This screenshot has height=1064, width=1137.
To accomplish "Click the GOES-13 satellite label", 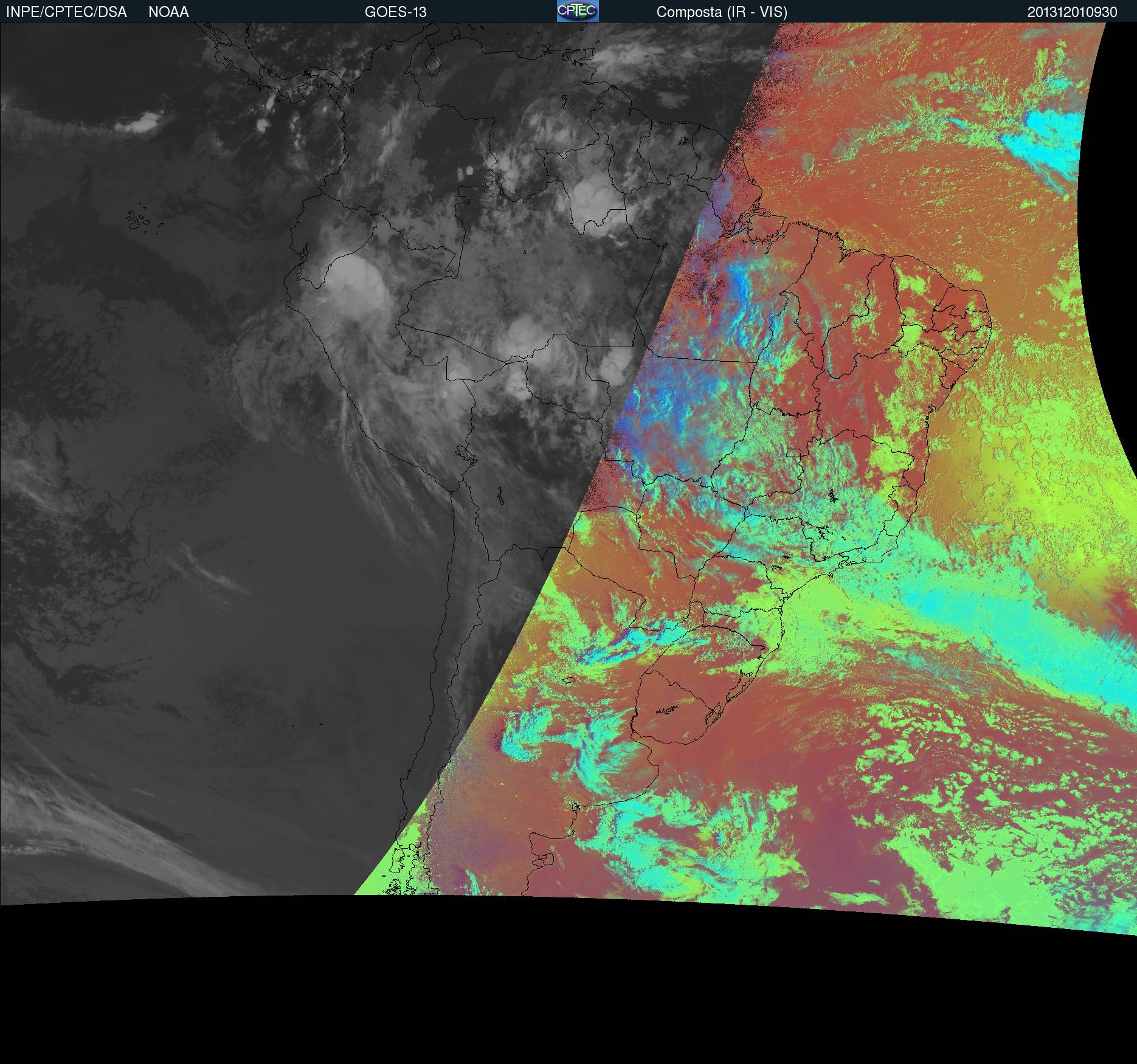I will tap(396, 12).
